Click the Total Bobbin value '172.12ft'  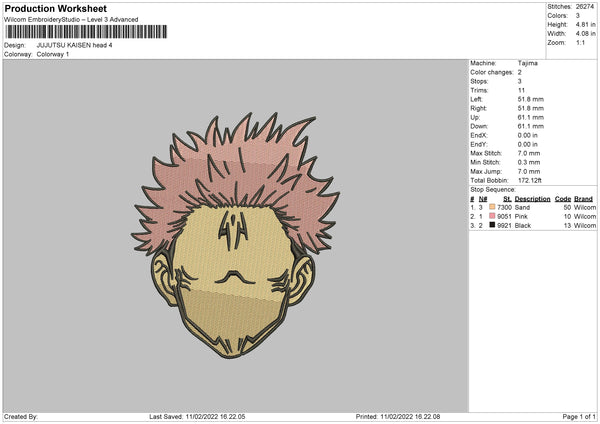pyautogui.click(x=530, y=180)
